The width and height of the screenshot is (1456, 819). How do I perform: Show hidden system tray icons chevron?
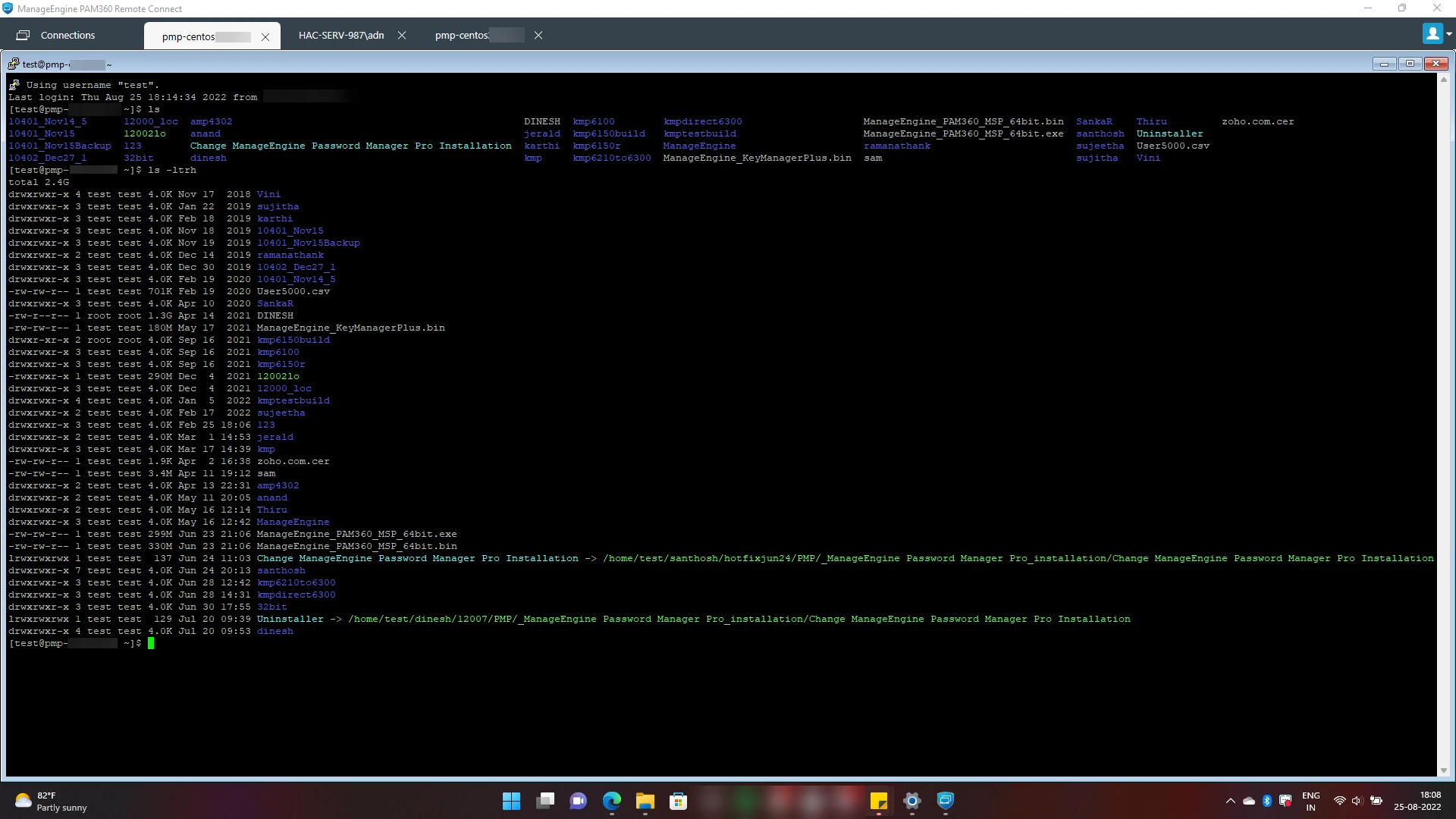(x=1230, y=801)
